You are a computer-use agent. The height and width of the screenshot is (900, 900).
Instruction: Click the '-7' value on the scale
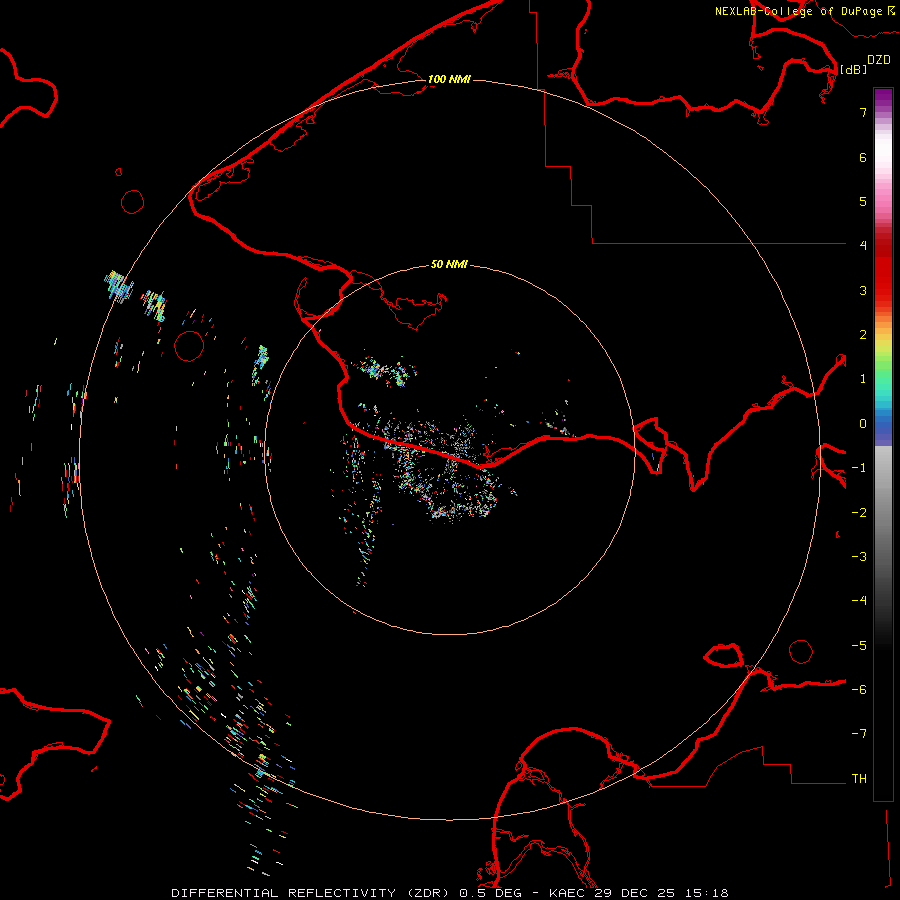[859, 734]
